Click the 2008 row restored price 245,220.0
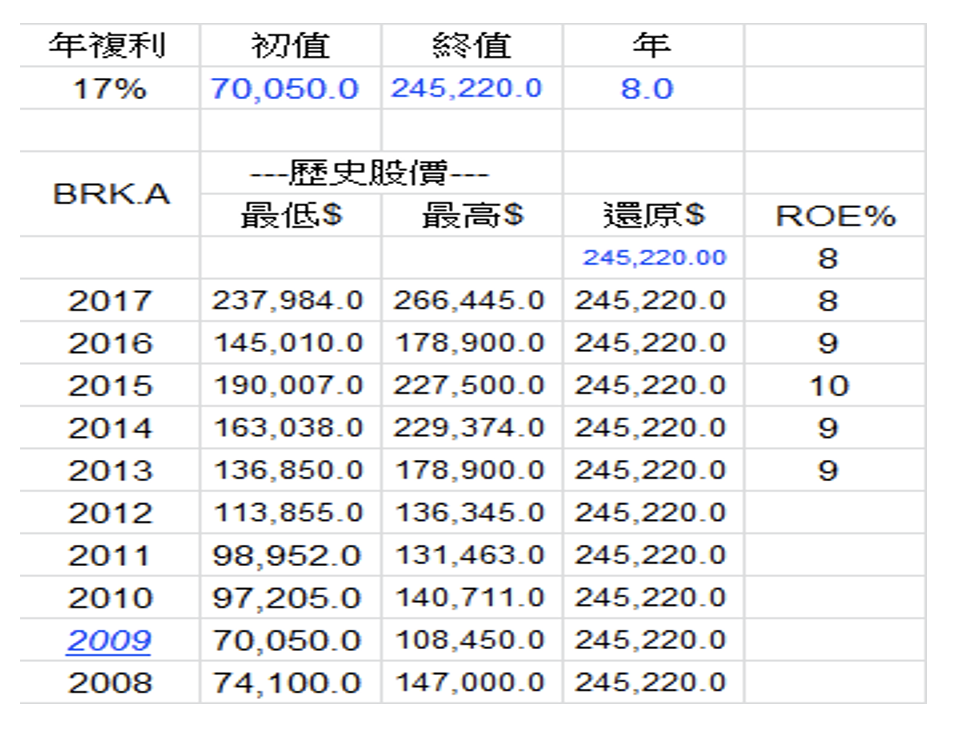The image size is (962, 746). click(x=650, y=682)
